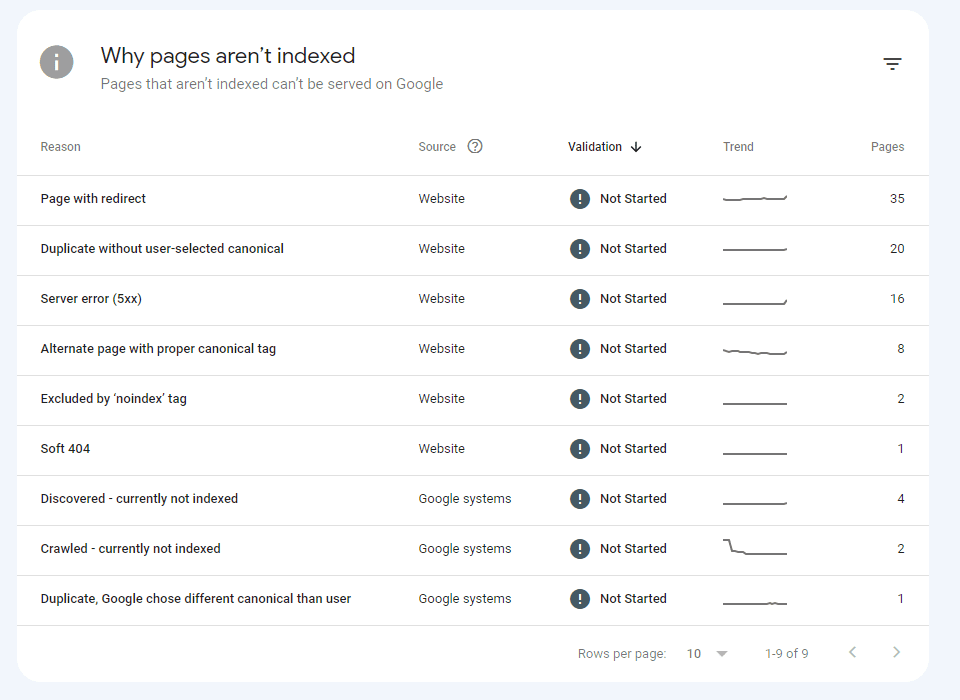Click the info icon beside the title

56,62
